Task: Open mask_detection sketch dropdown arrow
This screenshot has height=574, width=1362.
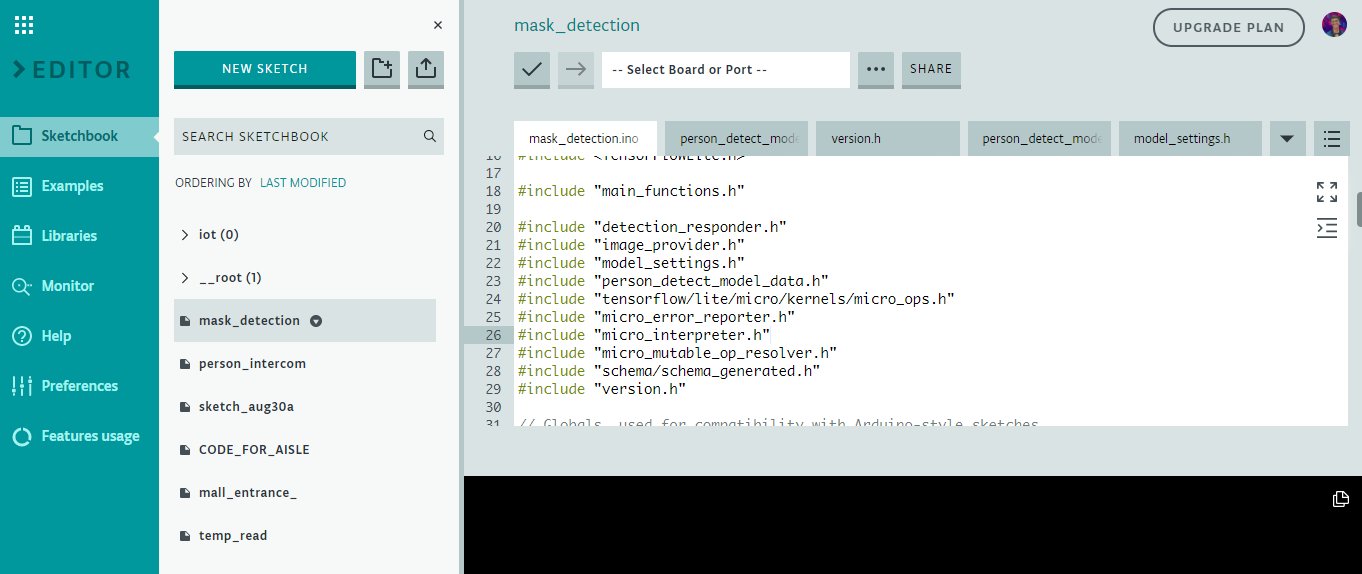Action: [x=316, y=321]
